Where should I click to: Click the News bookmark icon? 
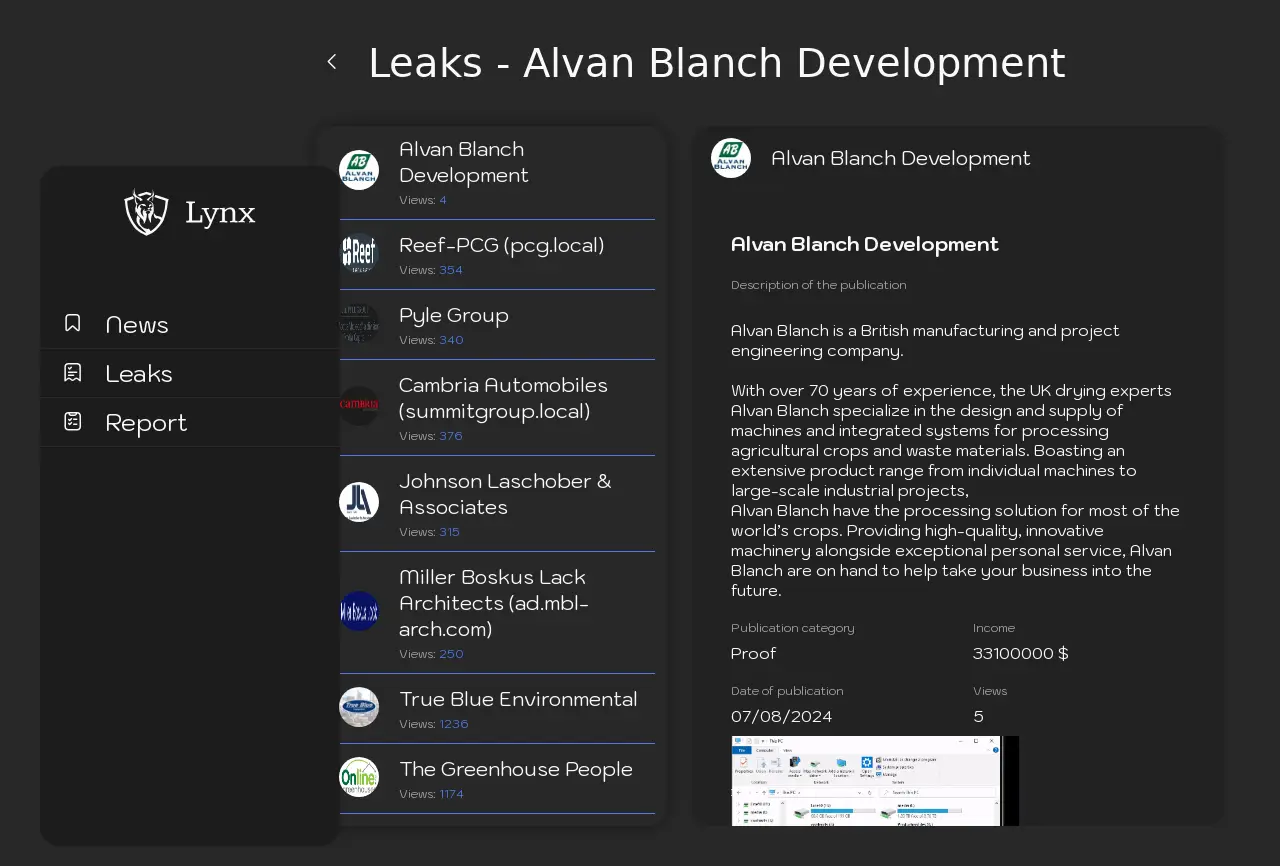[x=73, y=323]
